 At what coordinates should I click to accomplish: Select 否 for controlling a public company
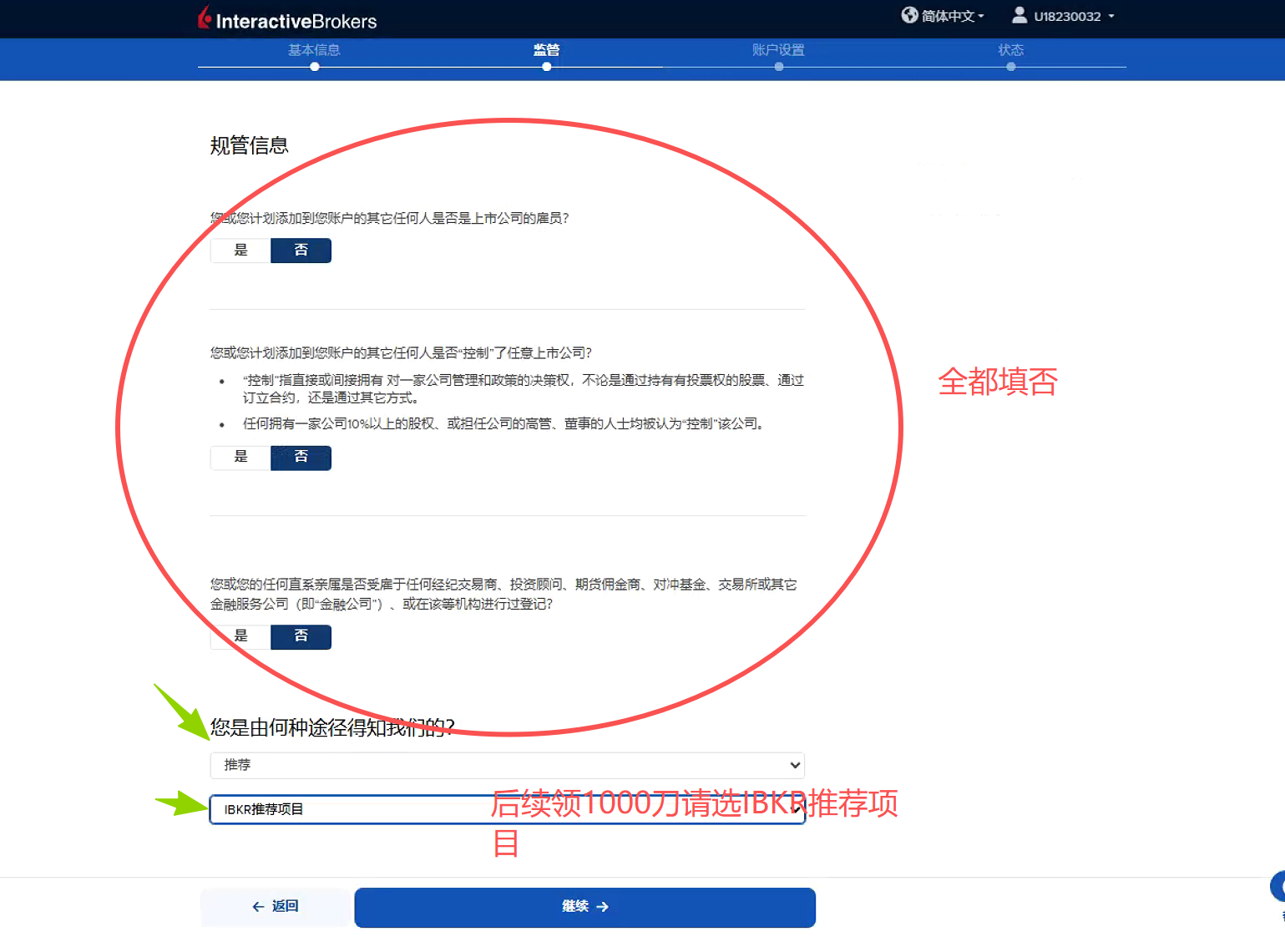tap(301, 457)
